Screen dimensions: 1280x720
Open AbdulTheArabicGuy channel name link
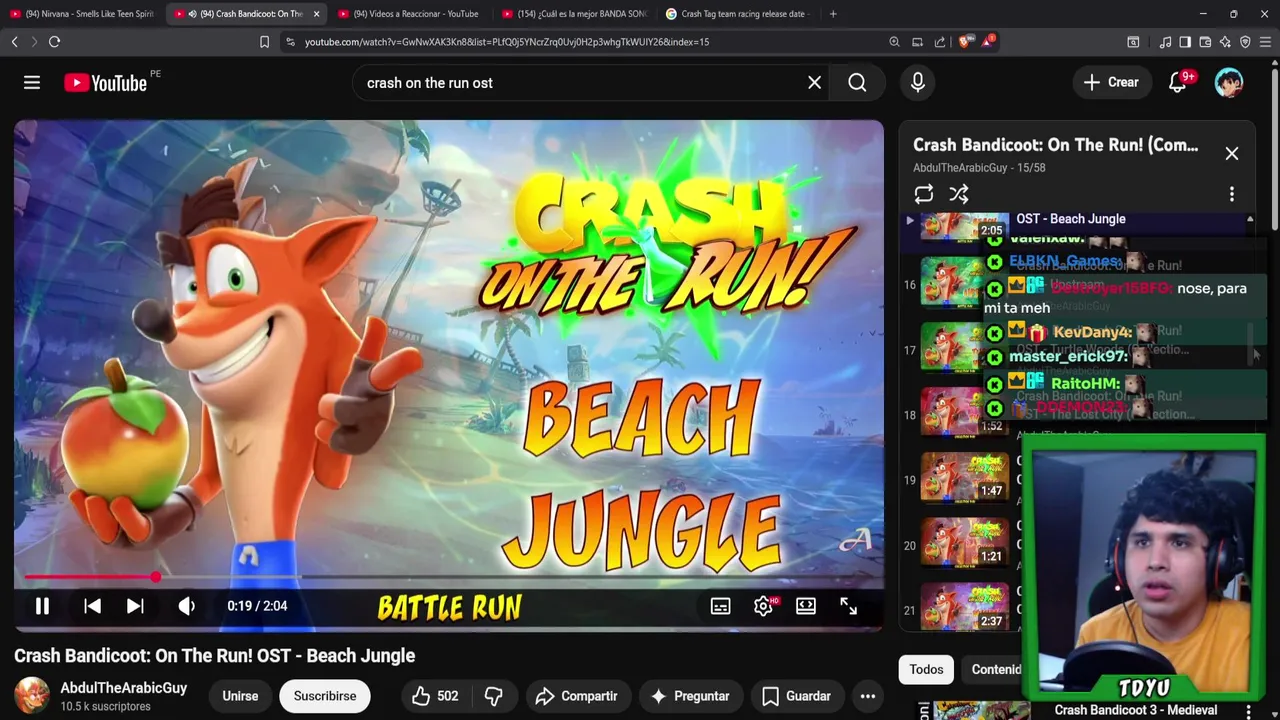point(124,688)
